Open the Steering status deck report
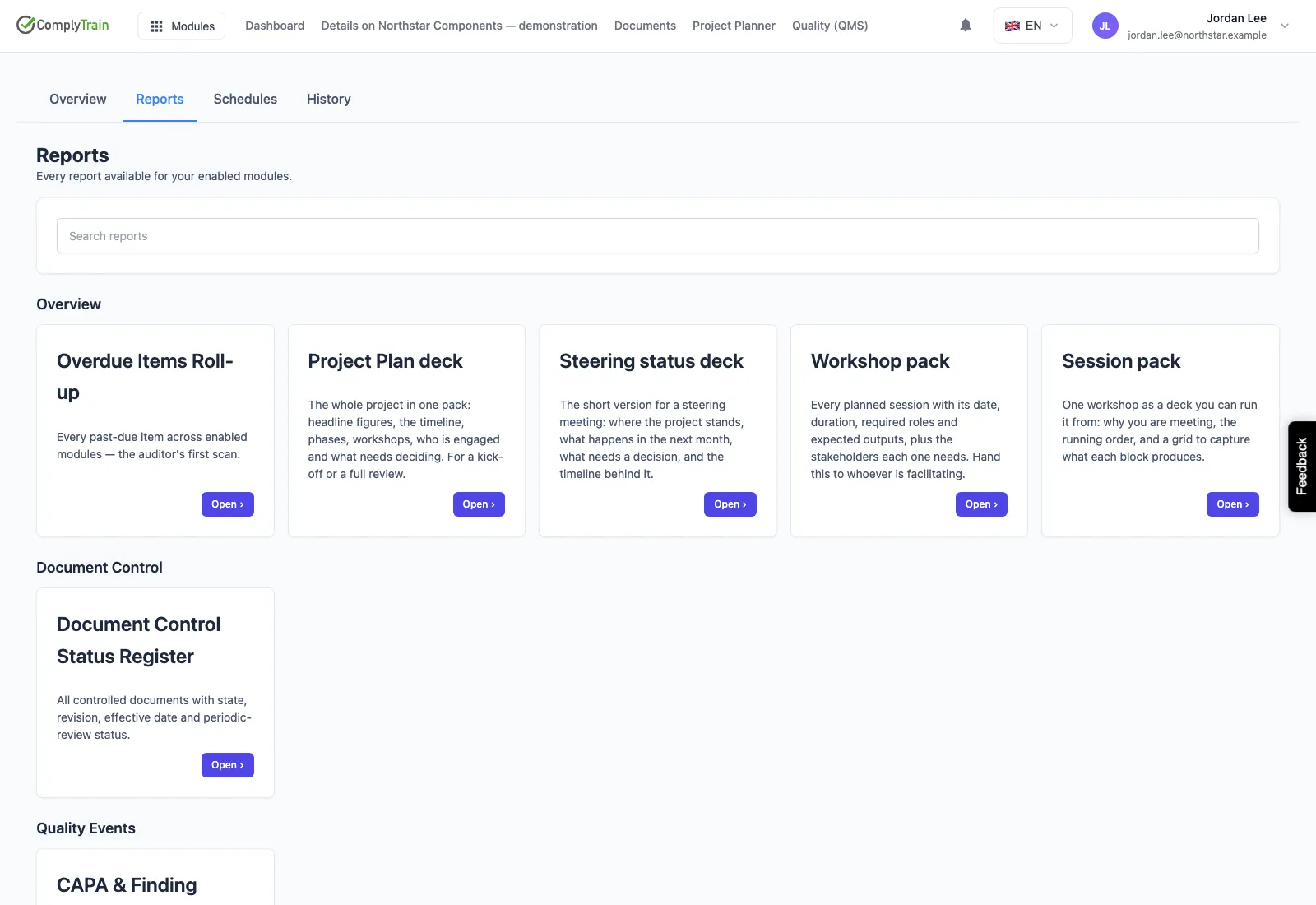Screen dimensions: 1316x905 [730, 504]
